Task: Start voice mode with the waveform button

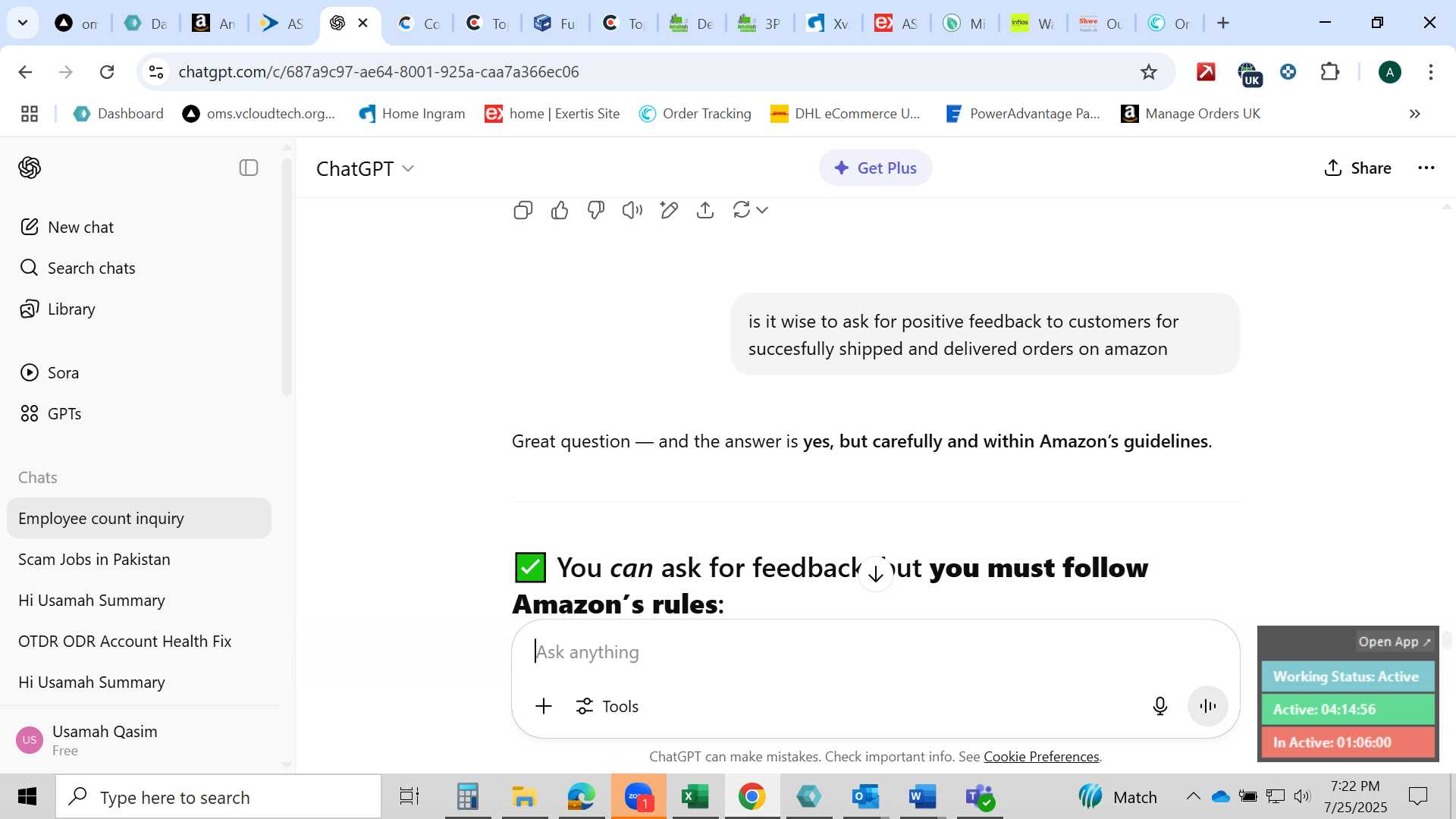Action: (x=1208, y=706)
